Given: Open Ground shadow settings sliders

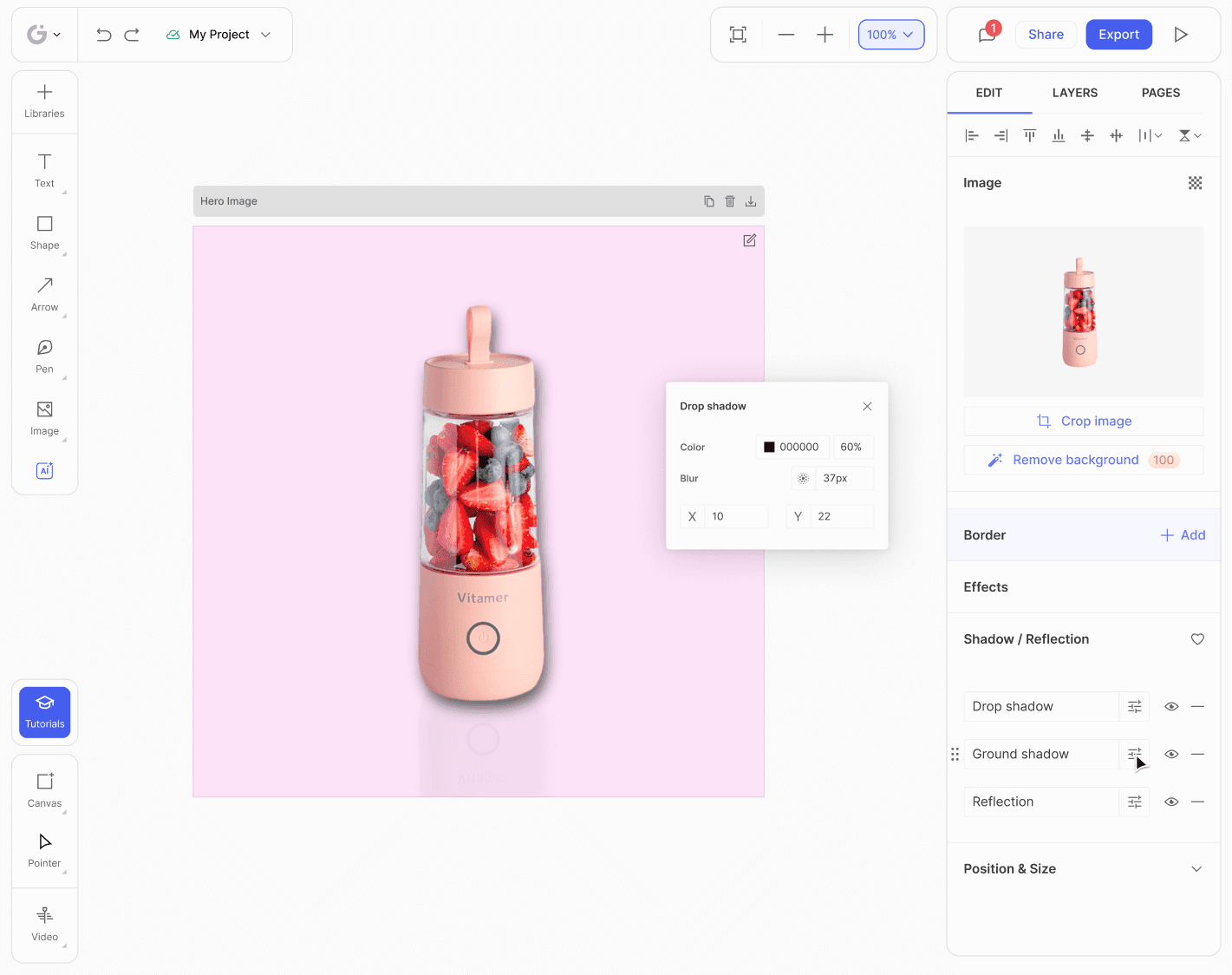Looking at the screenshot, I should point(1135,755).
